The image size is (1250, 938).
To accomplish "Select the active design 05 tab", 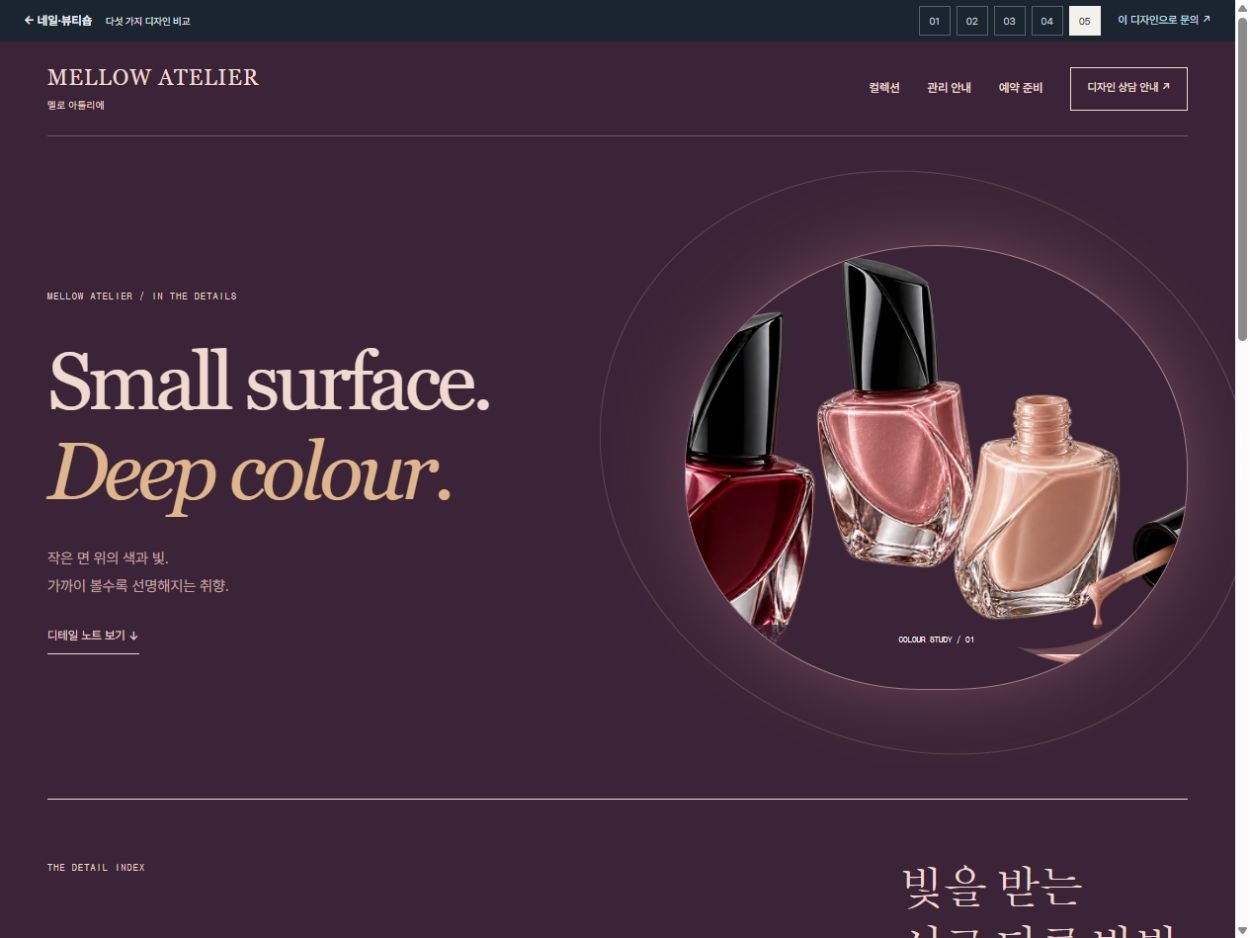I will tap(1085, 21).
